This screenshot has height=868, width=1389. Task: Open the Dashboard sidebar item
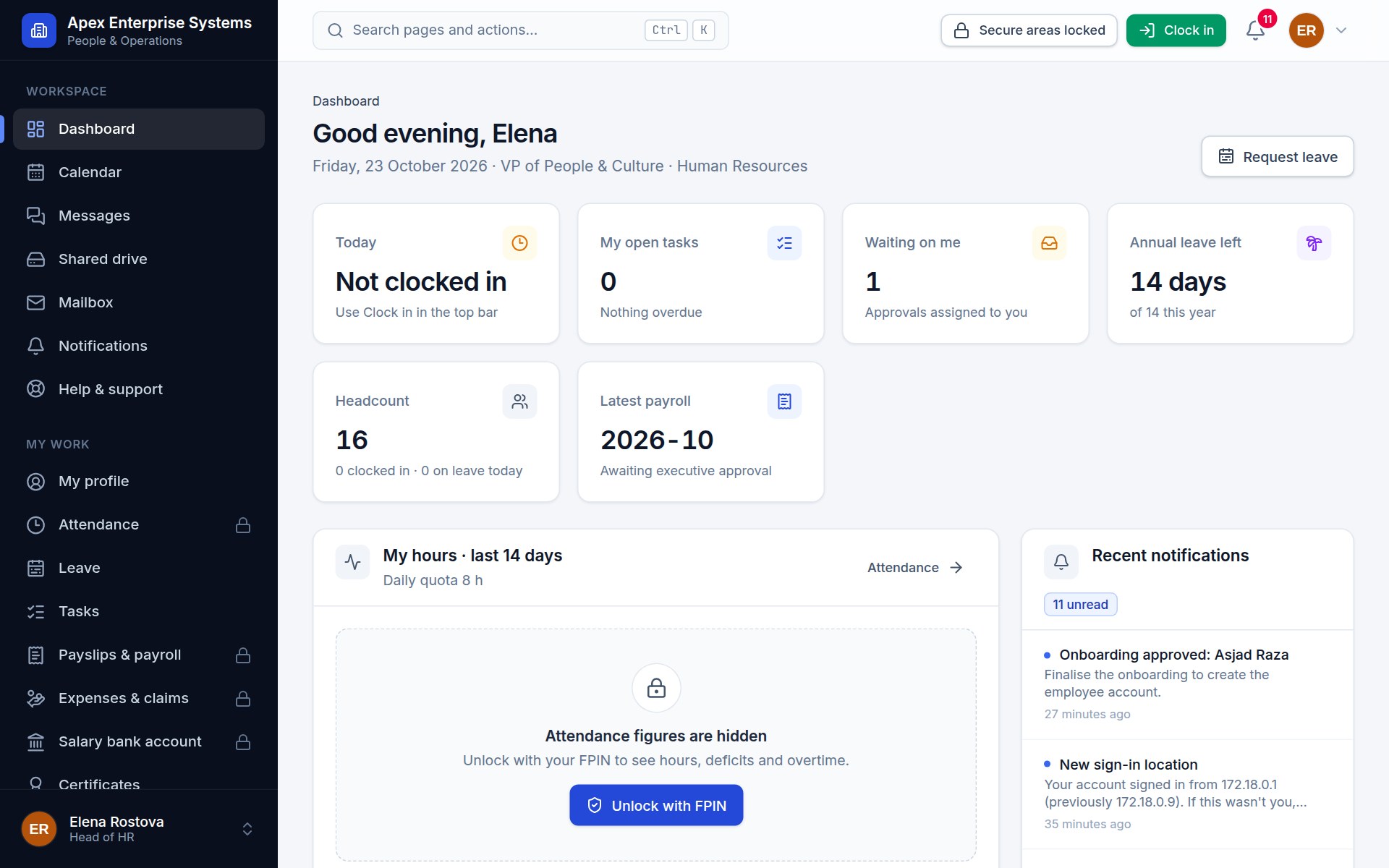pyautogui.click(x=139, y=129)
